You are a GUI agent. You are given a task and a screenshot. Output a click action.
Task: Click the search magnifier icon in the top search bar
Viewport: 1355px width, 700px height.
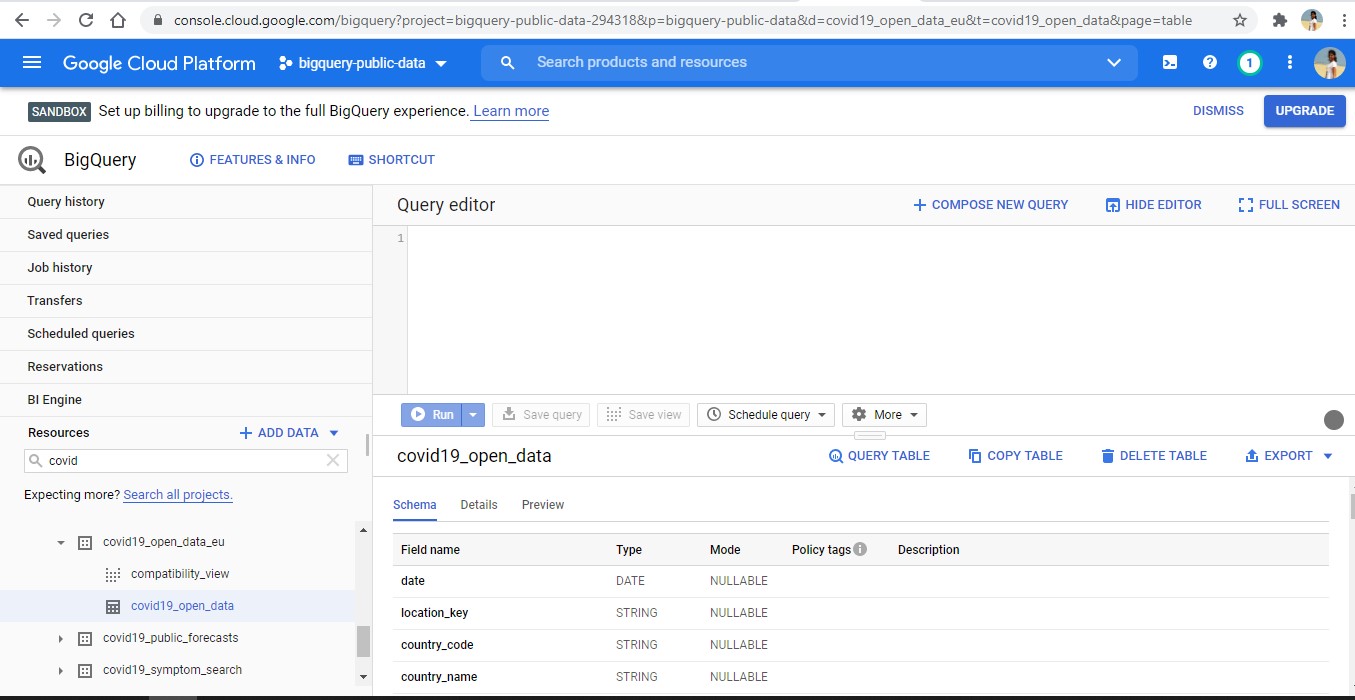point(507,63)
